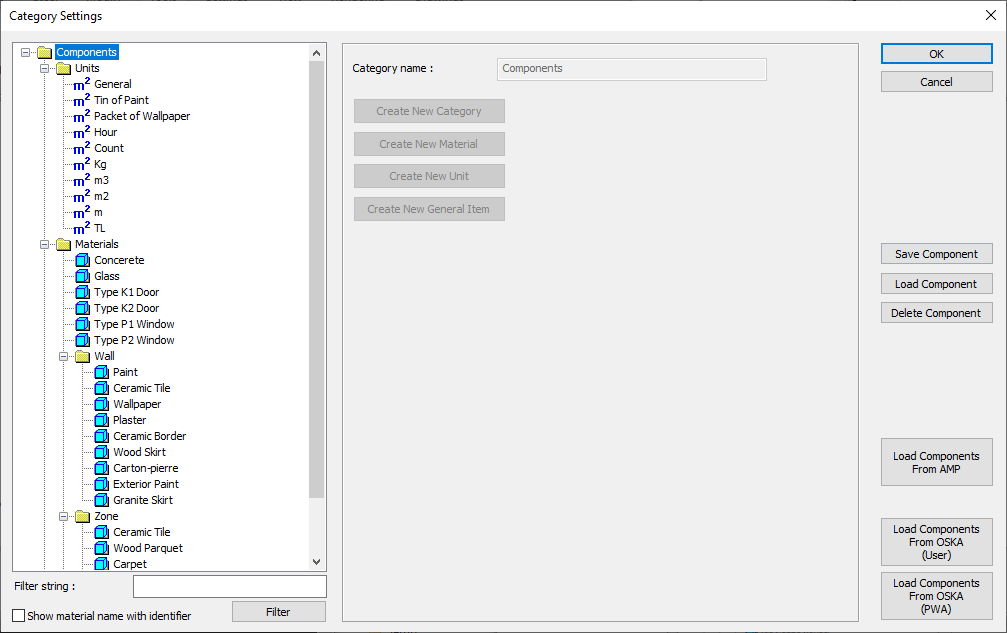Click the bucket icon next to Glass
The width and height of the screenshot is (1007, 633).
pos(82,275)
